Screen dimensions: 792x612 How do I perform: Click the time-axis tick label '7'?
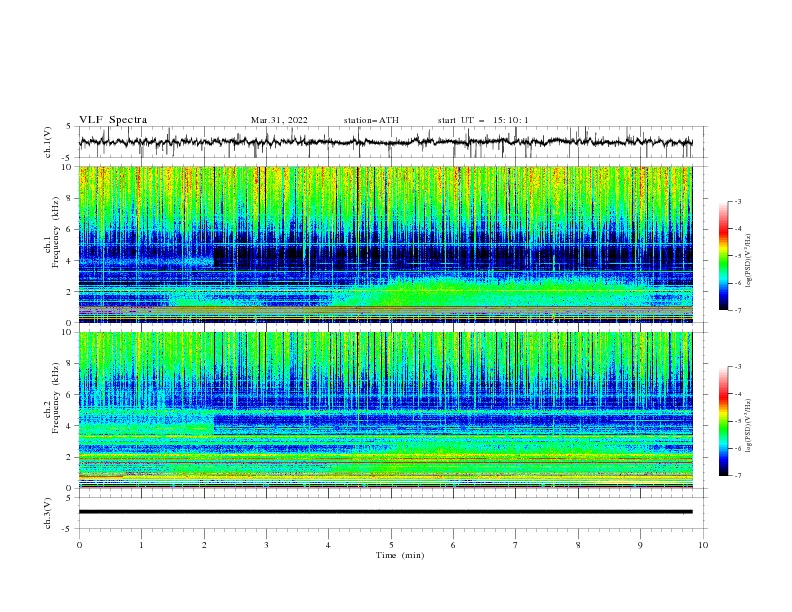tap(516, 545)
